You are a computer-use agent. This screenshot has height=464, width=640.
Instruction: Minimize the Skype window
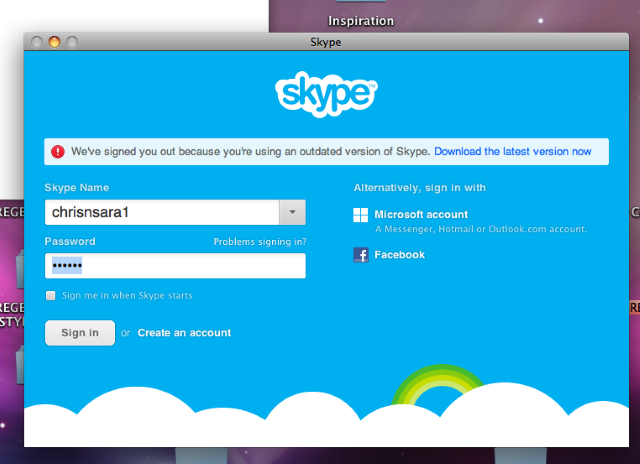point(54,42)
